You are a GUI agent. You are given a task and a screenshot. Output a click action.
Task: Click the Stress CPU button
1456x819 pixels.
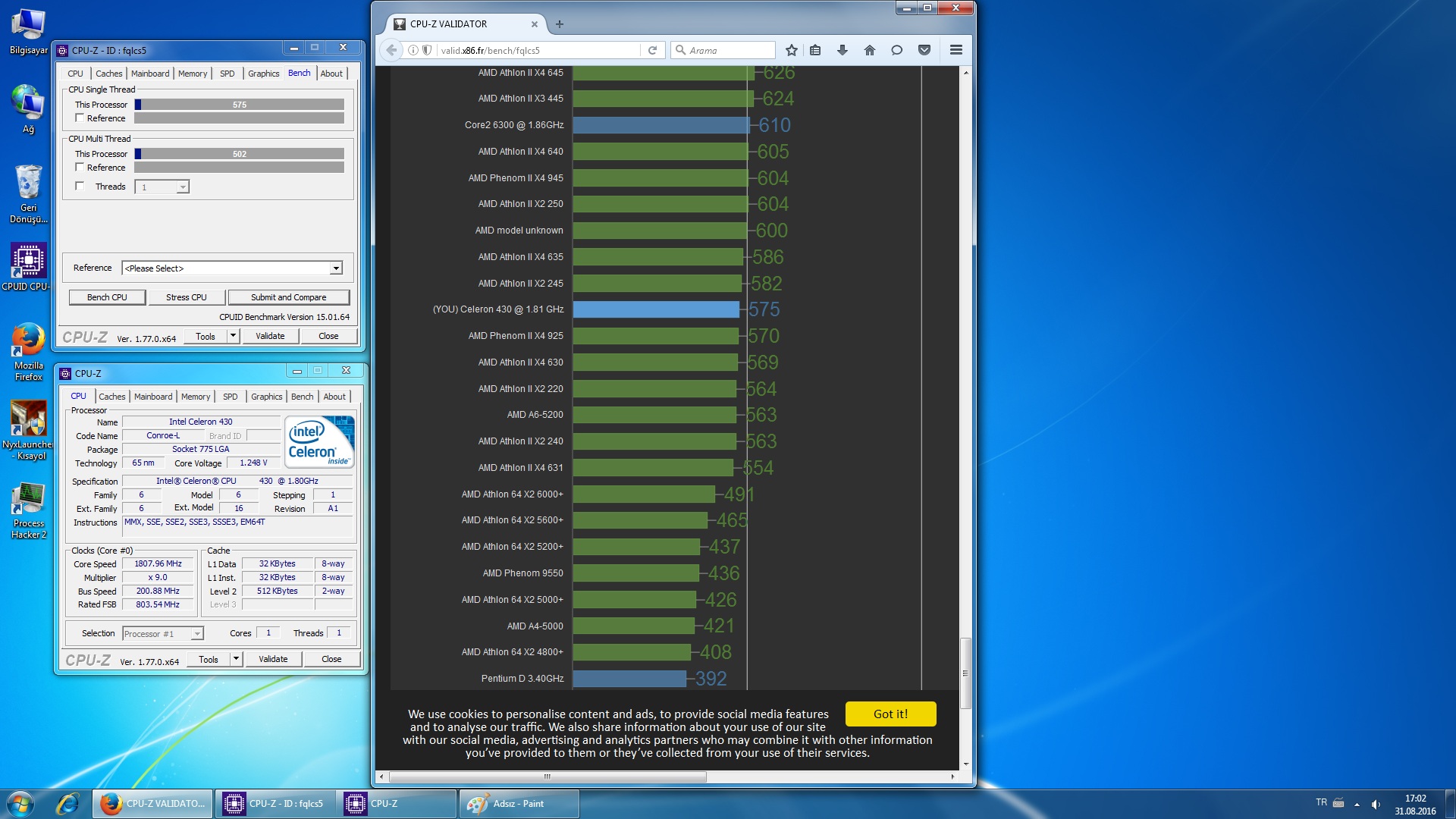click(187, 297)
